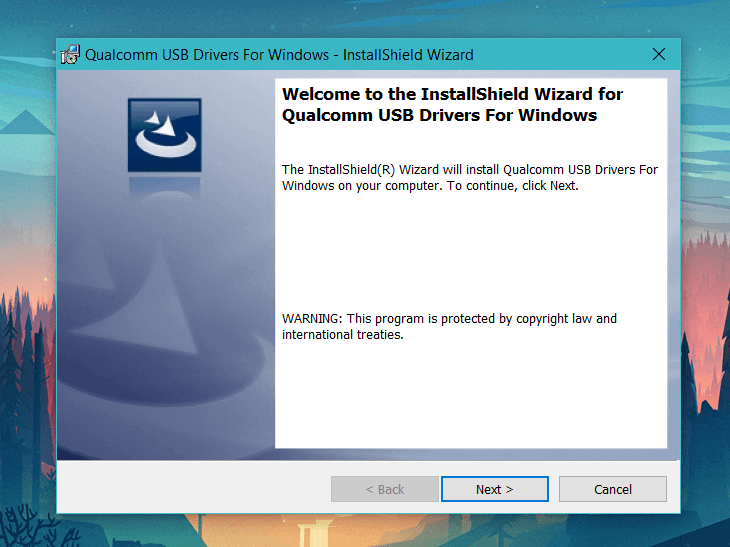
Task: Click the installer icon in the title bar
Action: (x=70, y=54)
